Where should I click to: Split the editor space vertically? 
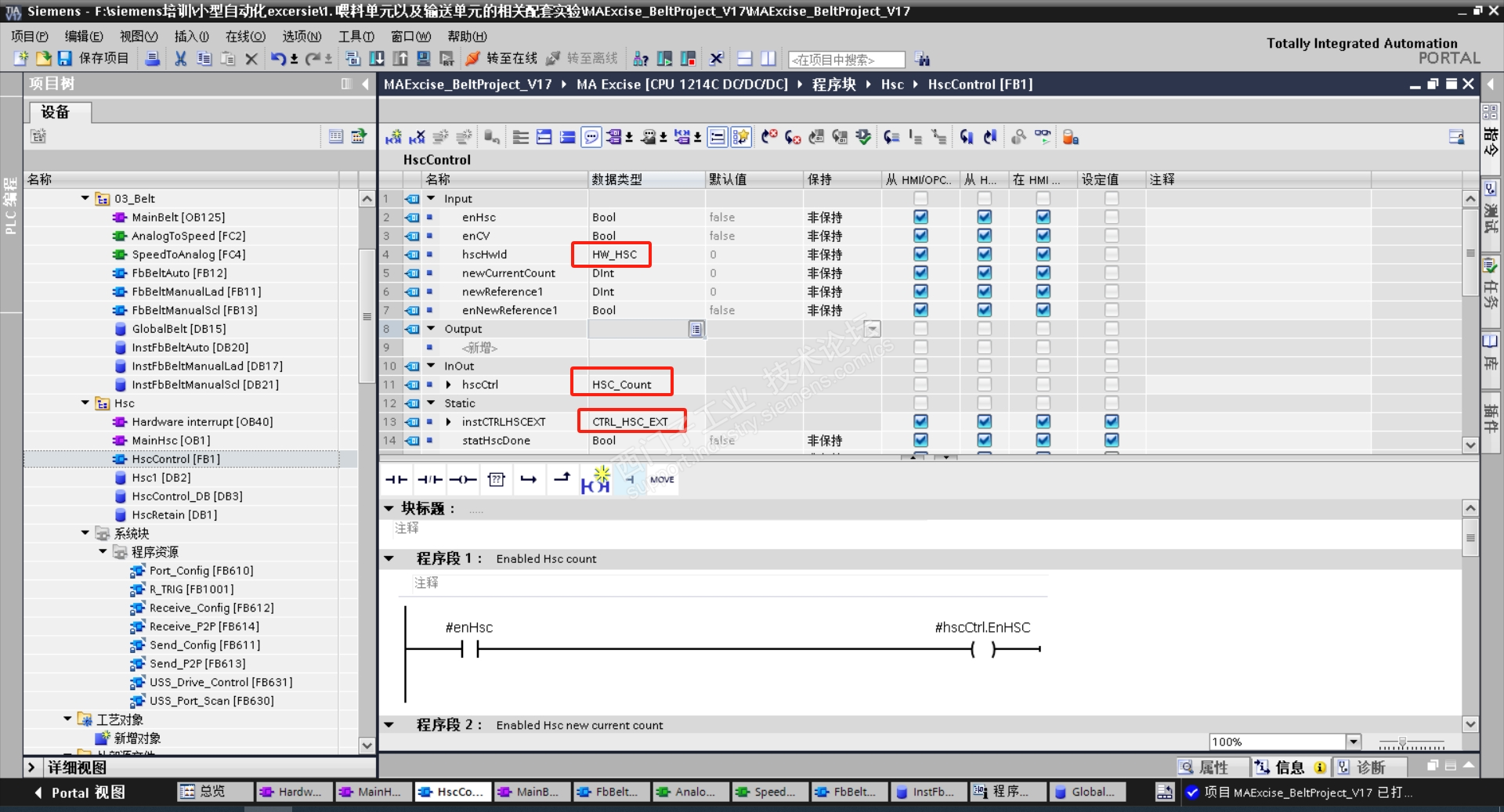pyautogui.click(x=768, y=59)
